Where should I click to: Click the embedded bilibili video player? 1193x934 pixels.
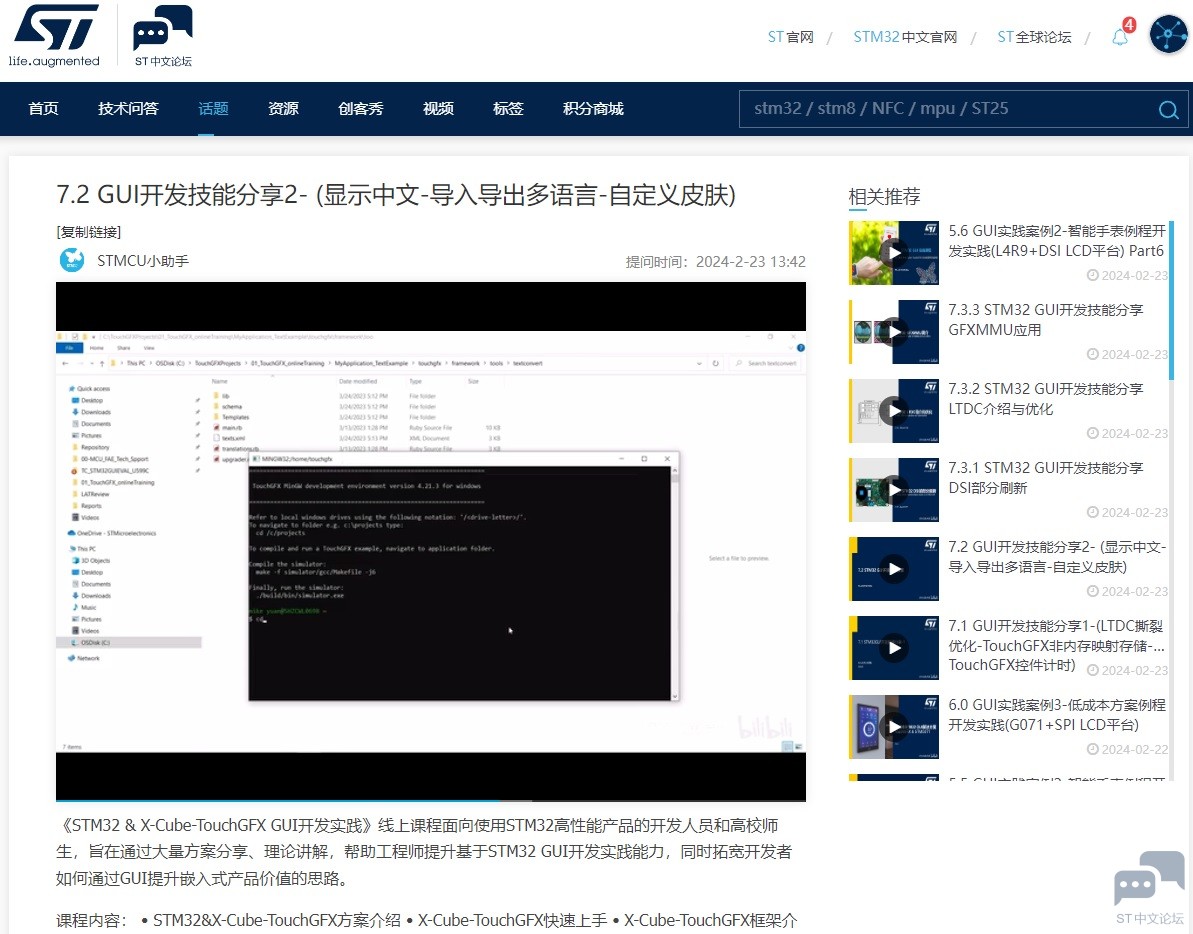431,540
